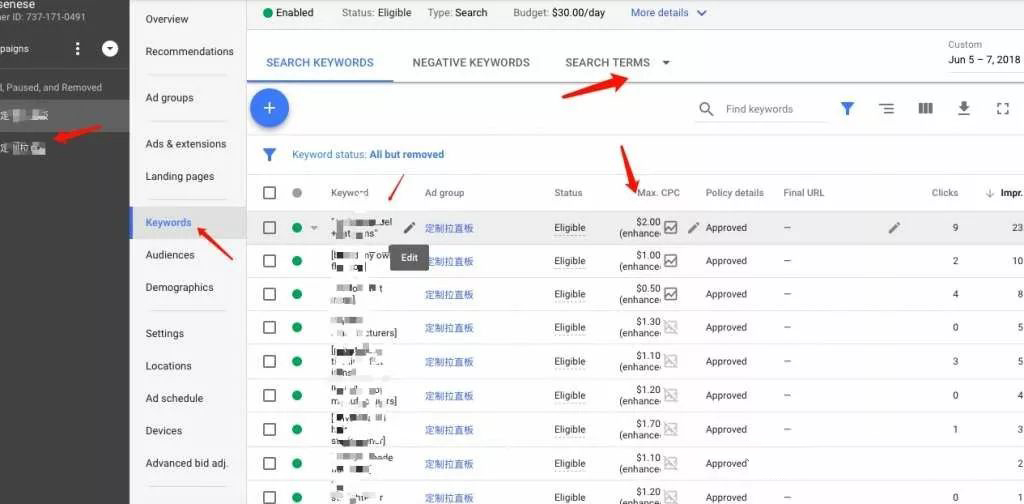The height and width of the screenshot is (504, 1024).
Task: Tick the checkbox for $0.50 keyword row
Action: click(269, 294)
